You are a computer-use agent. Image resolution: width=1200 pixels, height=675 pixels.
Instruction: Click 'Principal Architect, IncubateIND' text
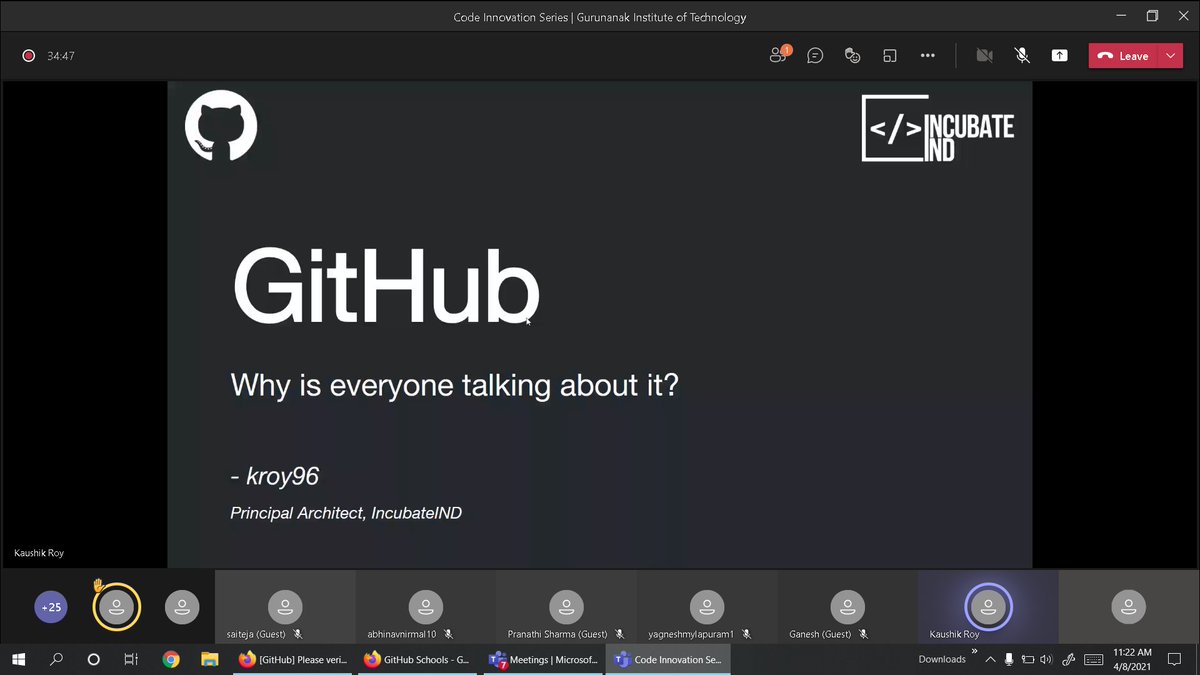(x=346, y=513)
